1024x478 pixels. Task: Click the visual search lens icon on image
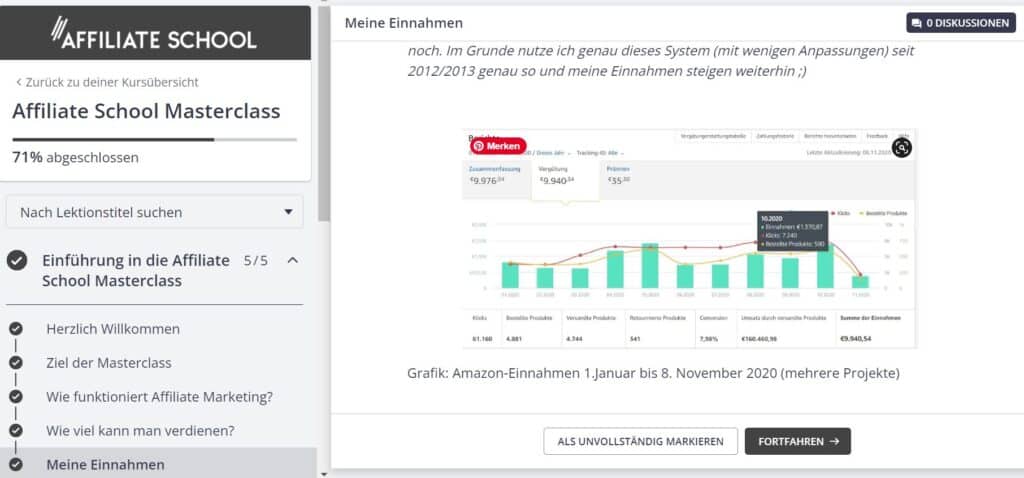click(x=901, y=147)
